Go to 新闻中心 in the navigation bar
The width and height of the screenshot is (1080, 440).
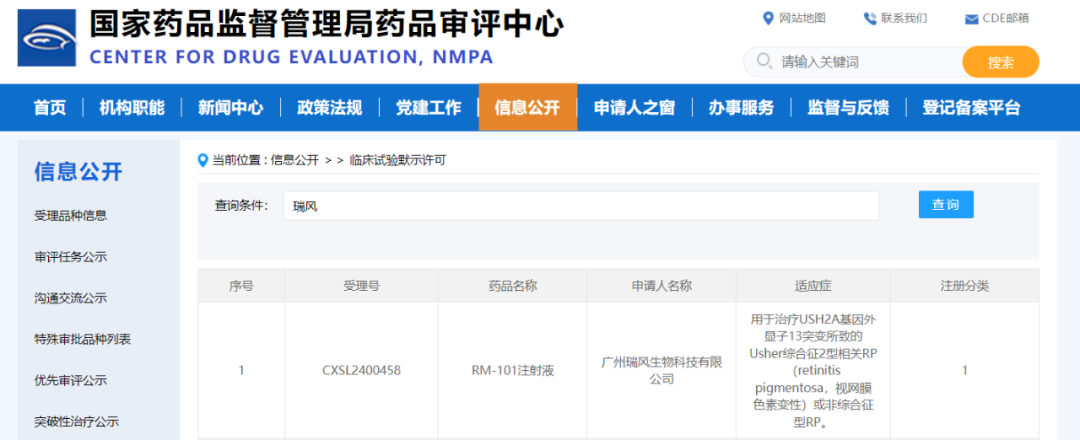tap(231, 108)
